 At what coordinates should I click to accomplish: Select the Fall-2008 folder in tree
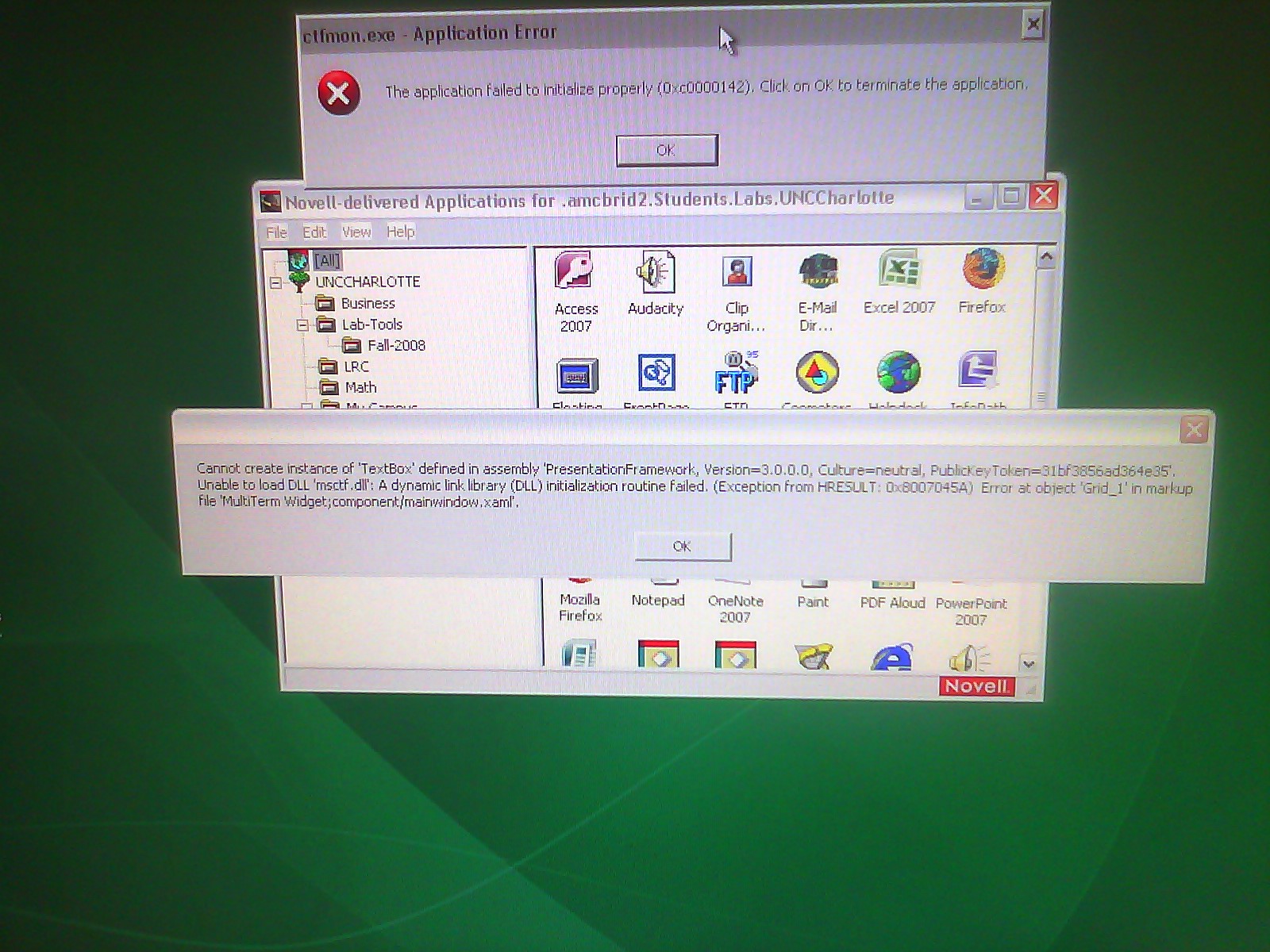[395, 346]
